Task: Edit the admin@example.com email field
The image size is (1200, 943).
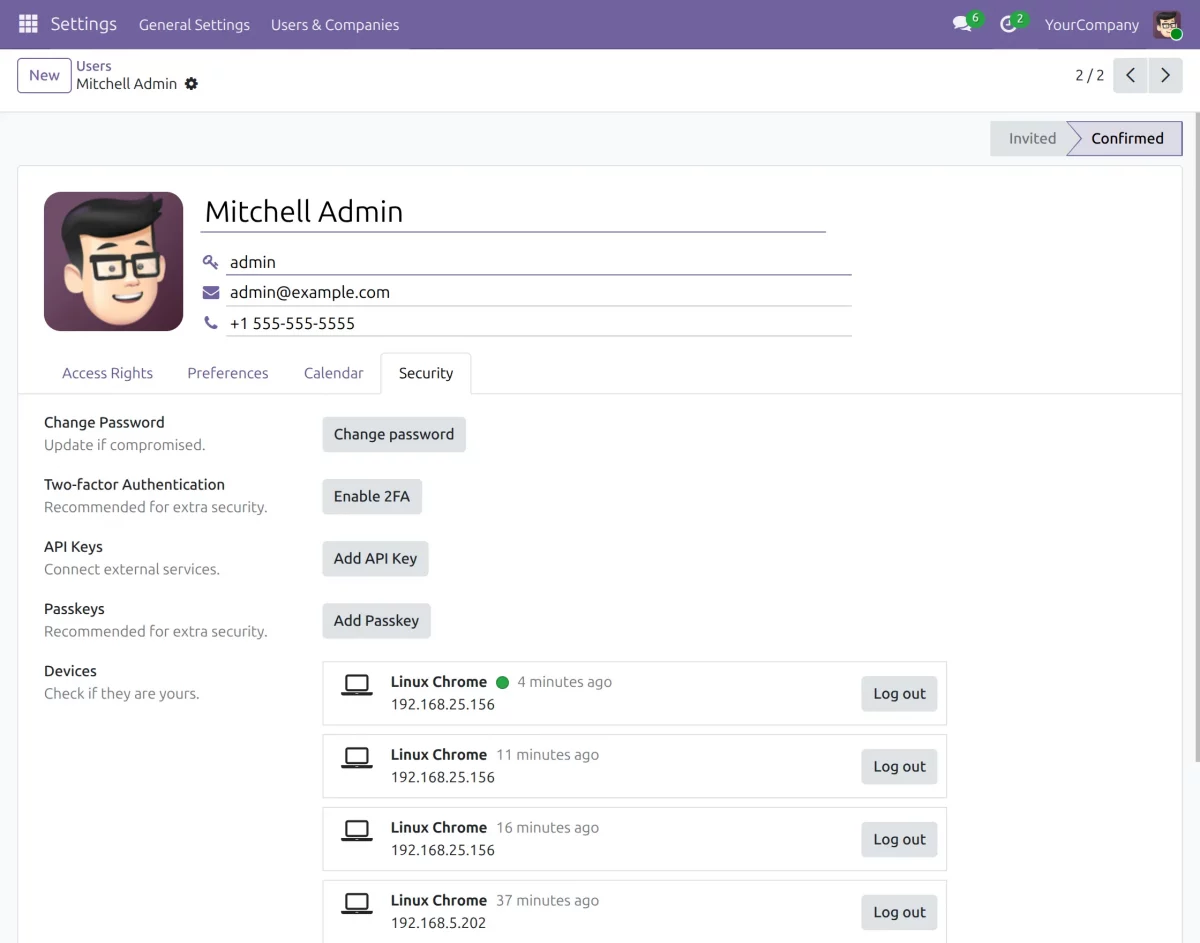Action: tap(539, 292)
